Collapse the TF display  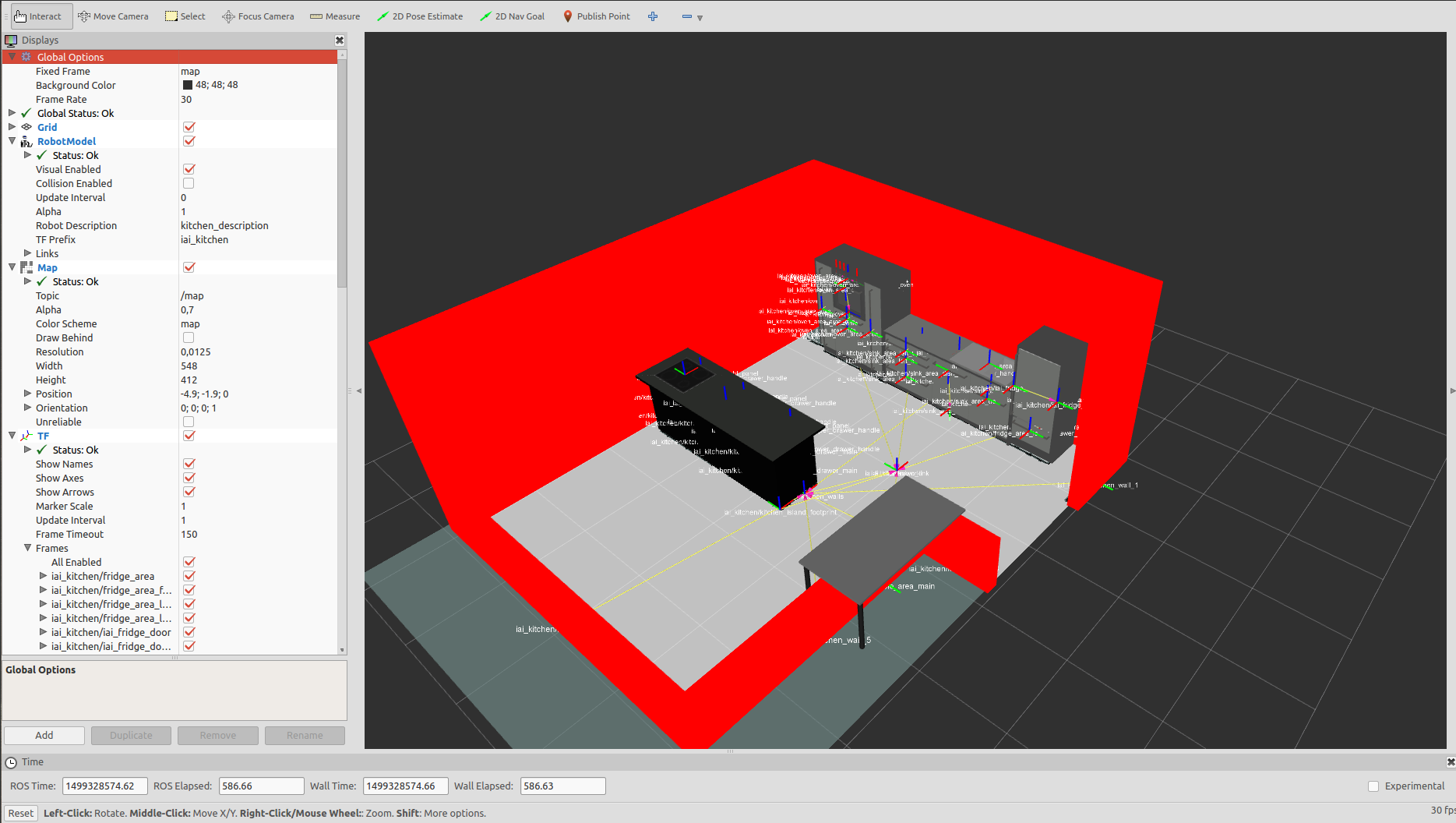(x=12, y=436)
